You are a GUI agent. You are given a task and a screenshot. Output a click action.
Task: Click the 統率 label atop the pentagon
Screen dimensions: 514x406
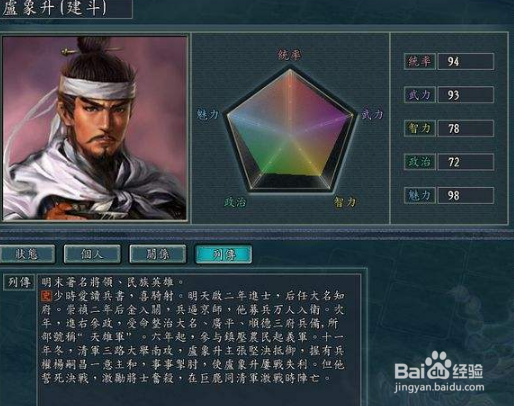tap(290, 54)
